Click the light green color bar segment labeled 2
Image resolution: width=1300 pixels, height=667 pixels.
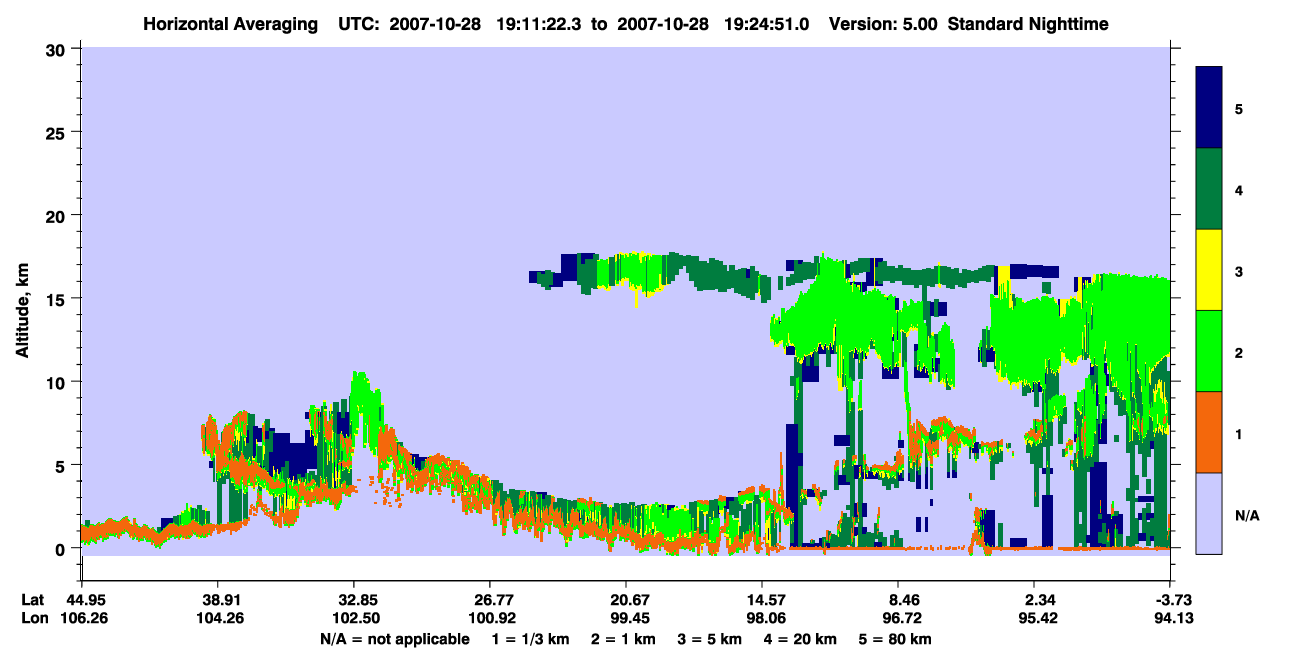click(1209, 351)
